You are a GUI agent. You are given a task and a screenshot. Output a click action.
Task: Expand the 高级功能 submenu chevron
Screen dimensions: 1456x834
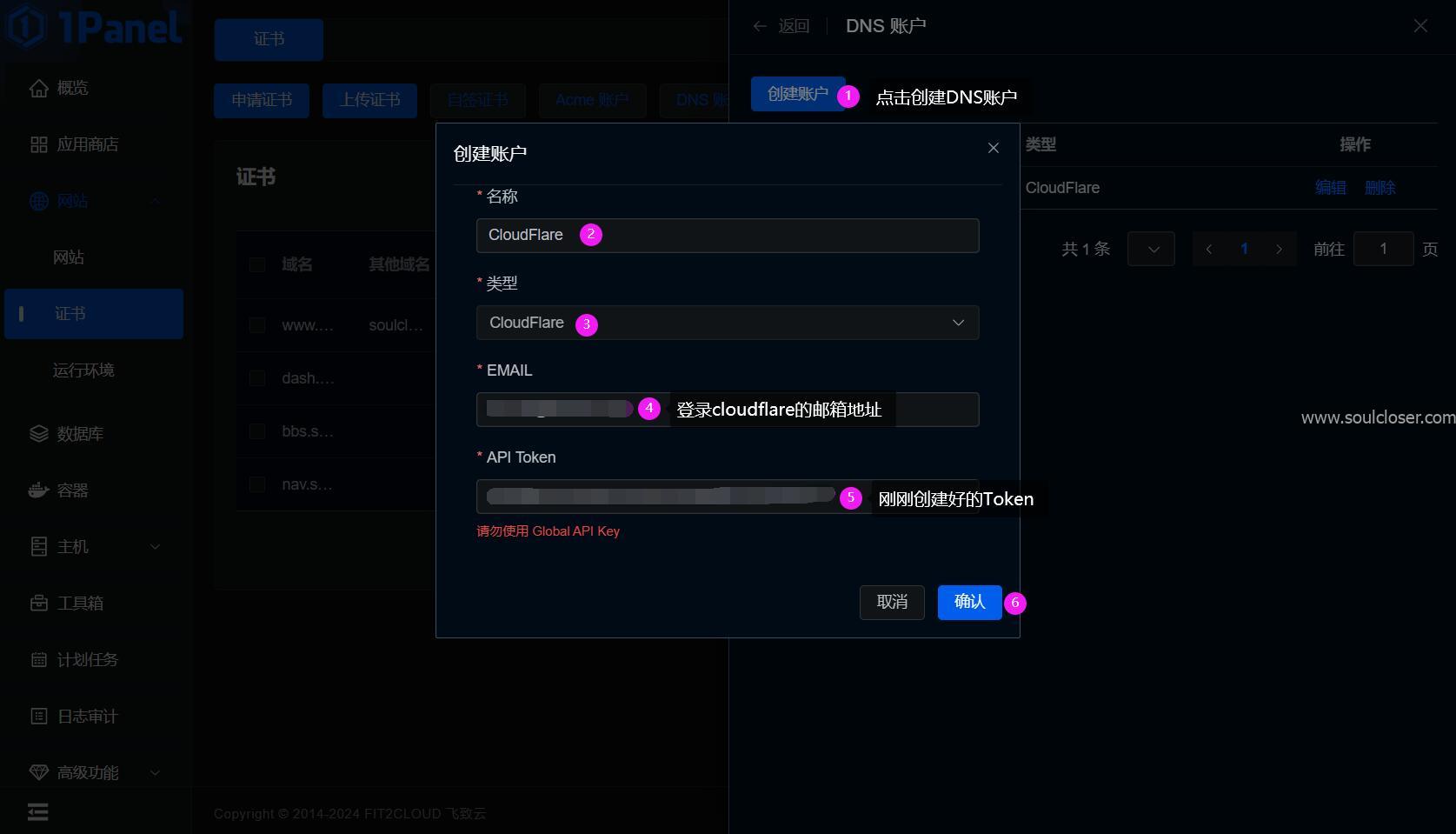(155, 773)
